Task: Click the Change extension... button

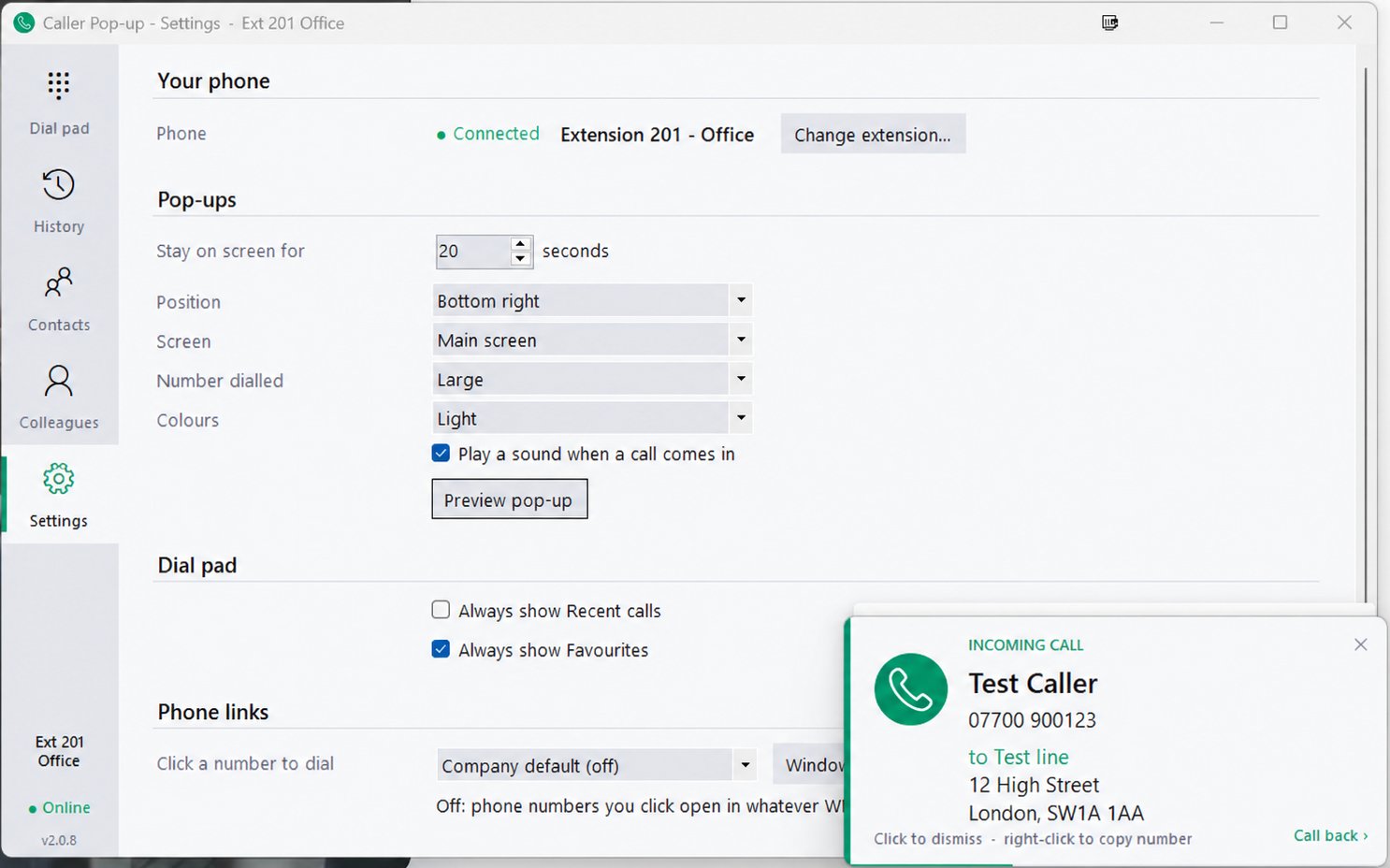Action: 873,135
